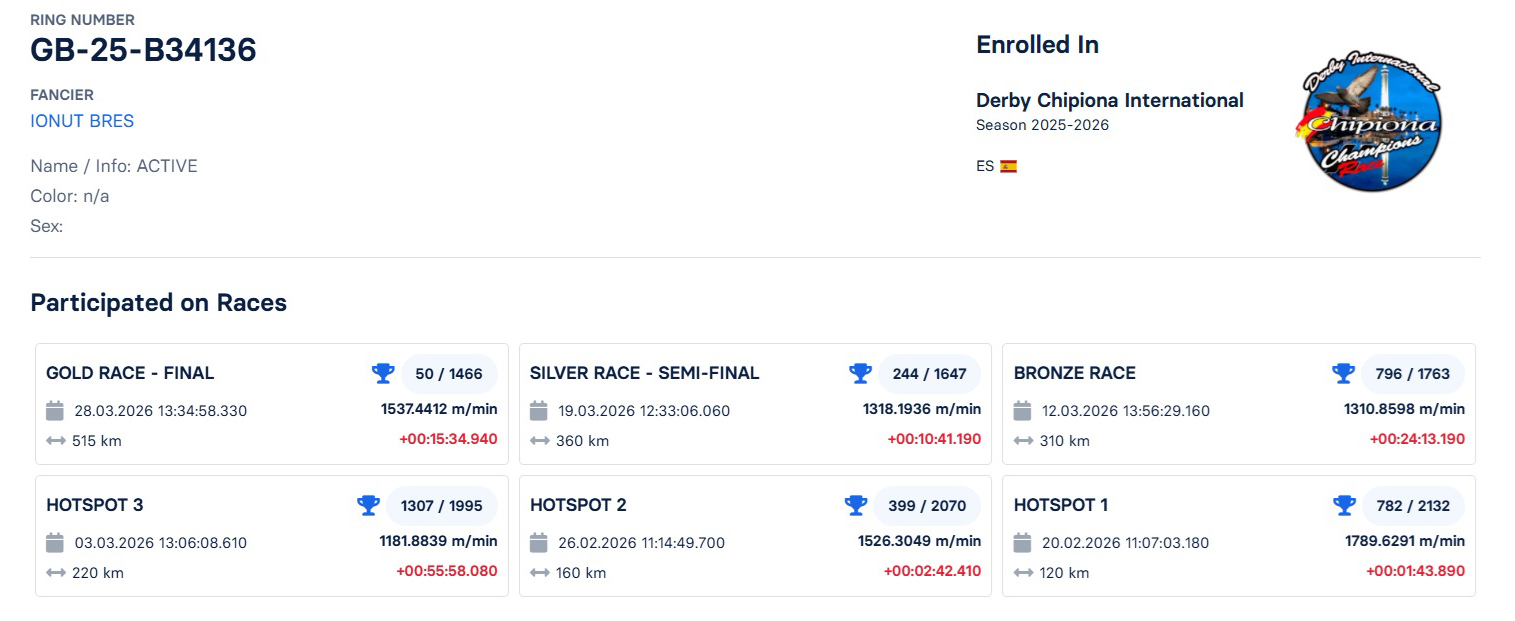Click the trophy icon on Gold Race card
Screen dimensions: 1515x621
click(383, 372)
